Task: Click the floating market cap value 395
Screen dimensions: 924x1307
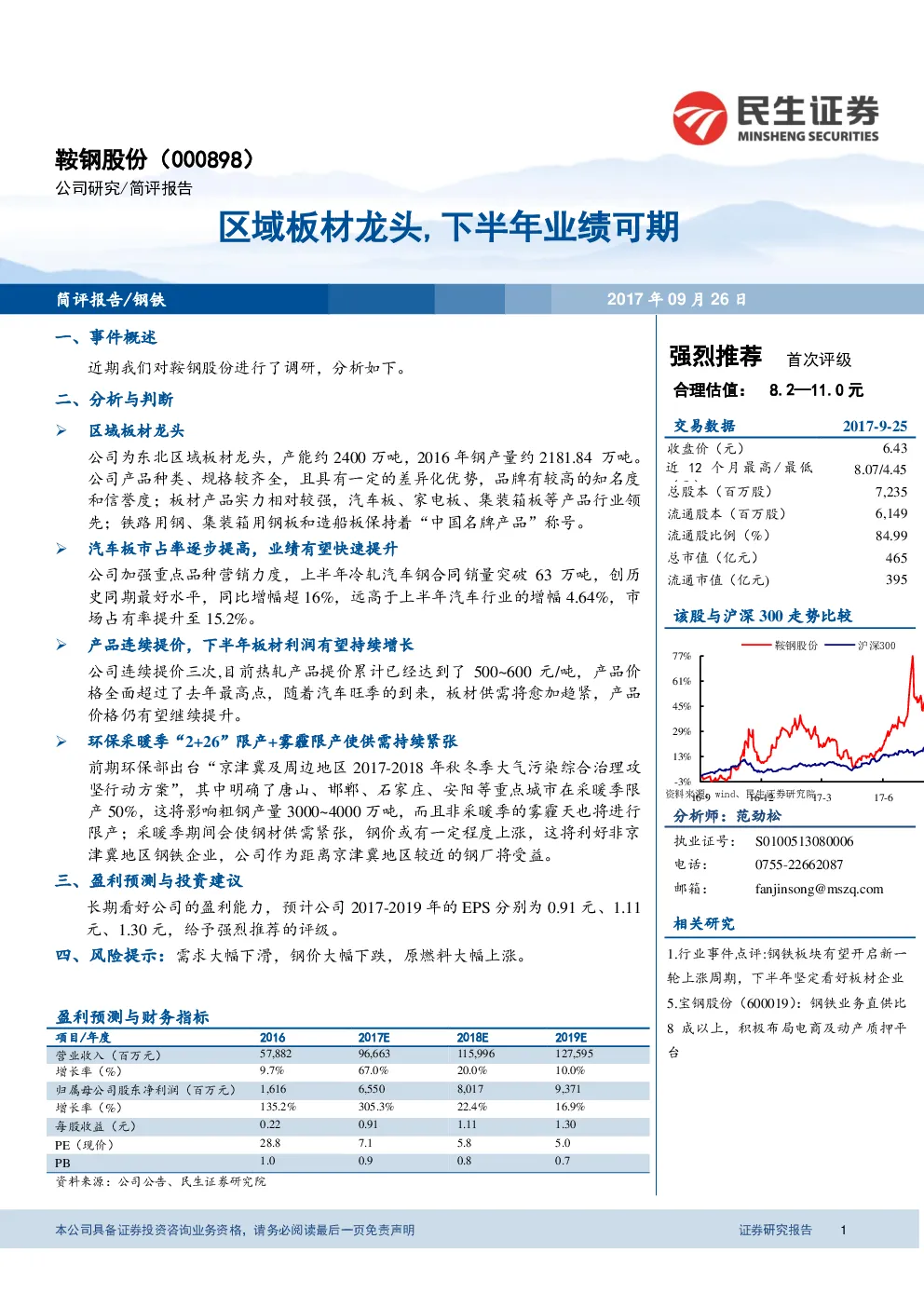Action: pos(896,579)
